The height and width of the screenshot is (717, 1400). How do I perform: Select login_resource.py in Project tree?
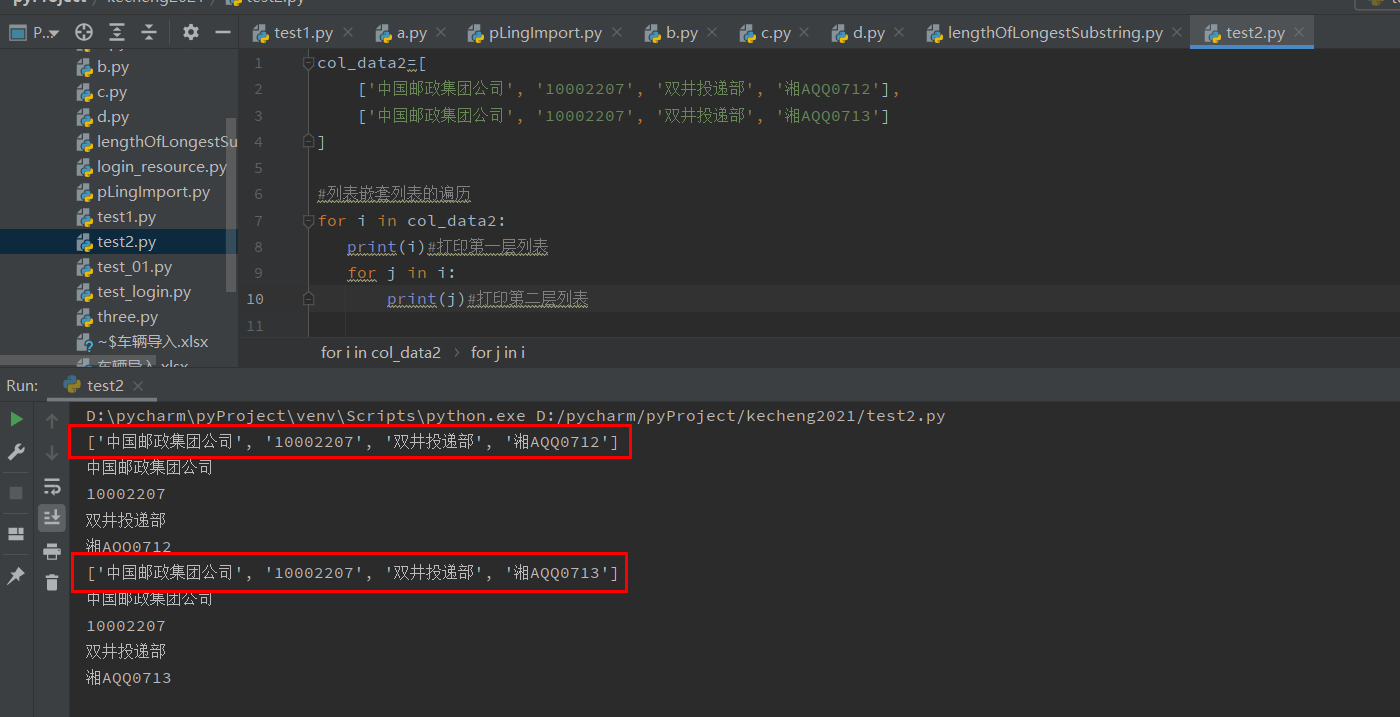click(152, 167)
